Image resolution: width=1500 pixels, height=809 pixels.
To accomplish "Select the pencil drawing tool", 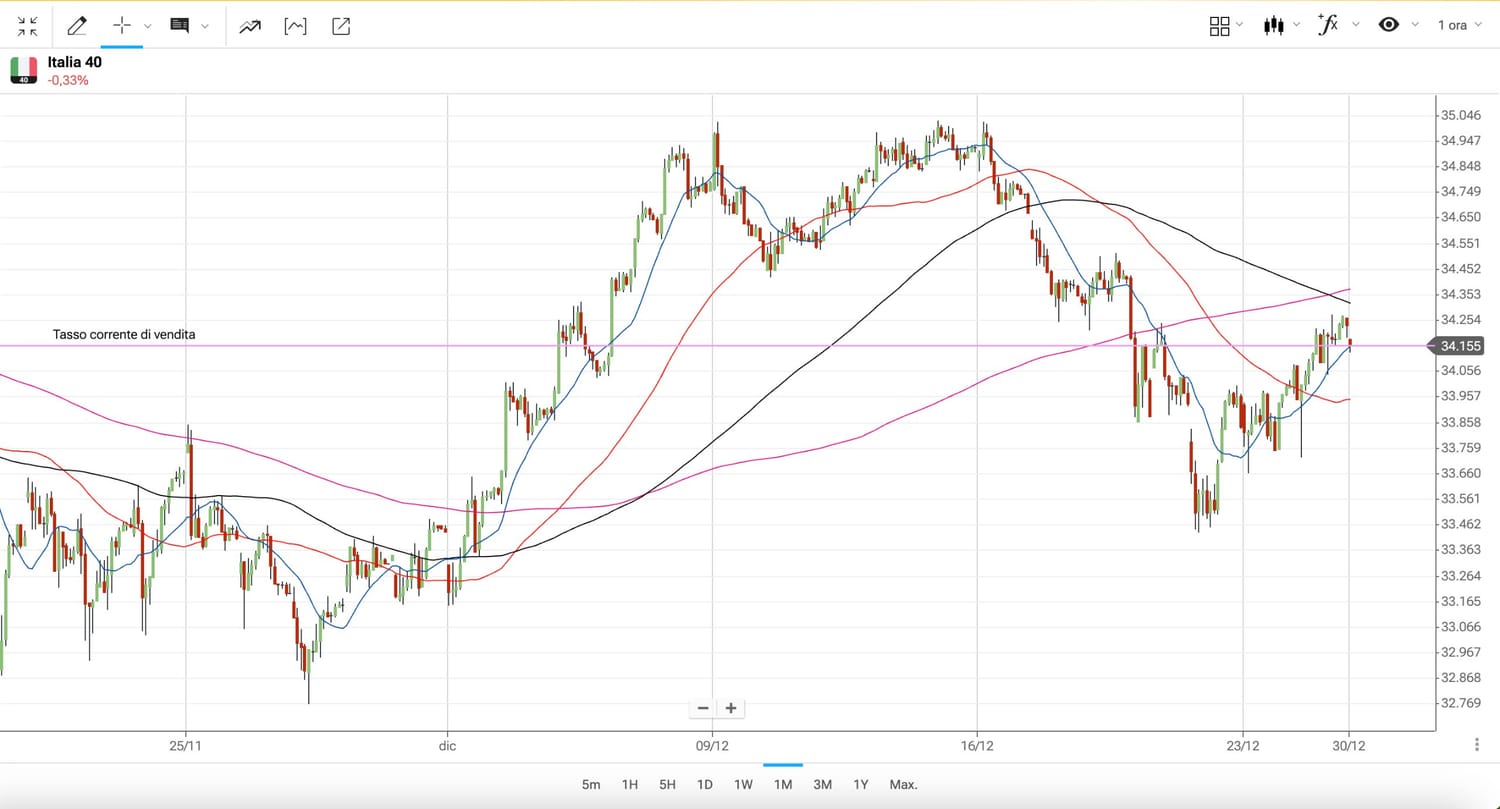I will pyautogui.click(x=77, y=26).
